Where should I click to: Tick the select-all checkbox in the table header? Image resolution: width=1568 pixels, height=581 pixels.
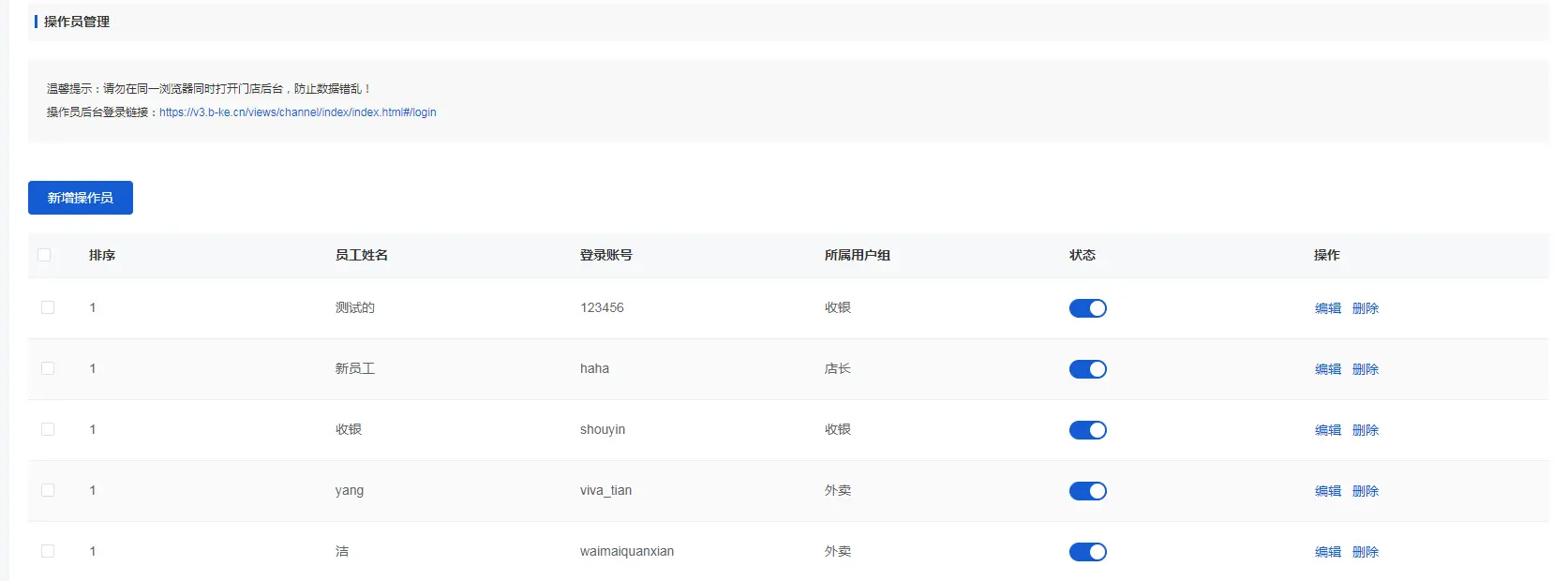44,255
